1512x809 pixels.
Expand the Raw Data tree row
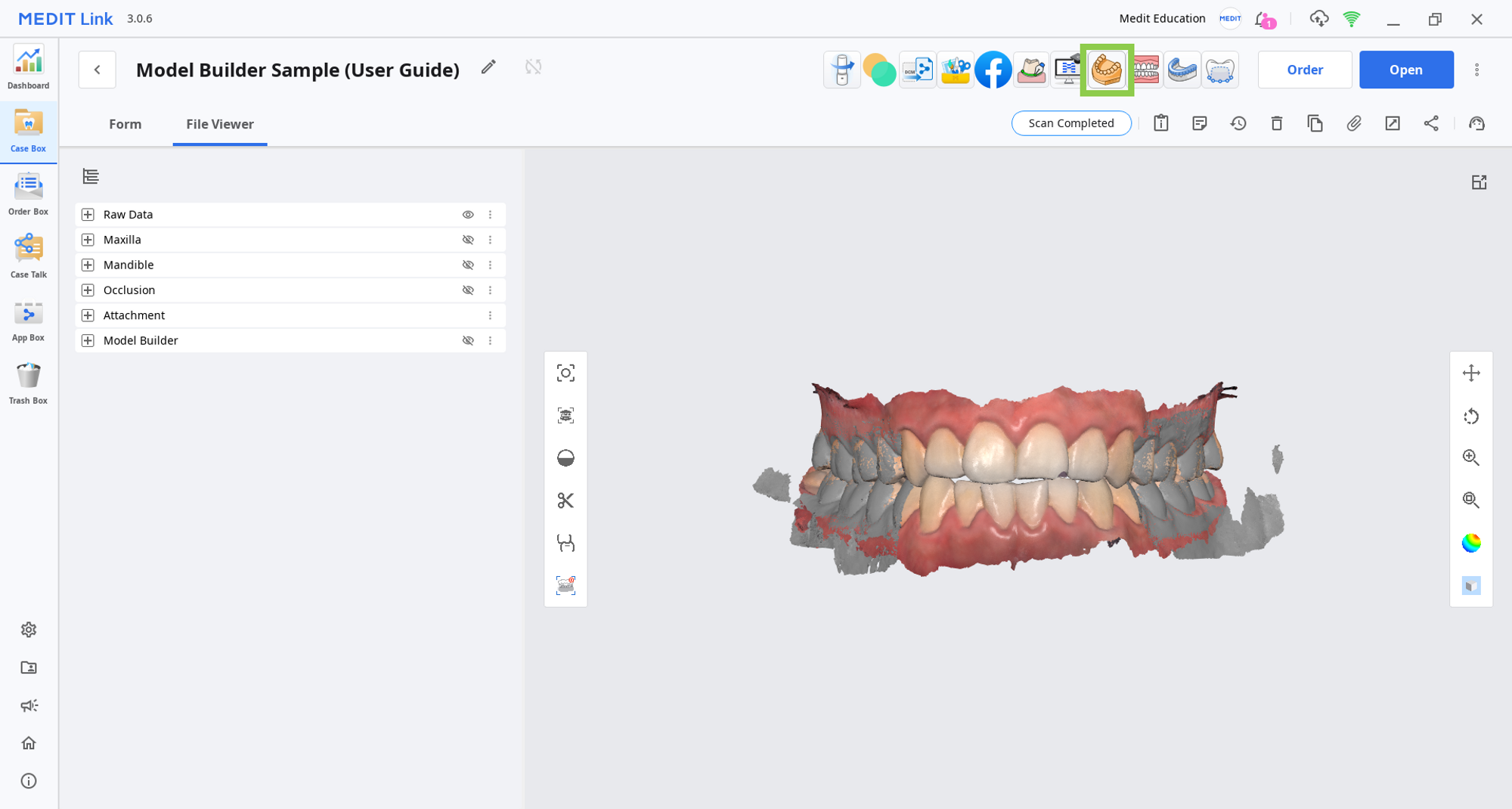tap(88, 215)
